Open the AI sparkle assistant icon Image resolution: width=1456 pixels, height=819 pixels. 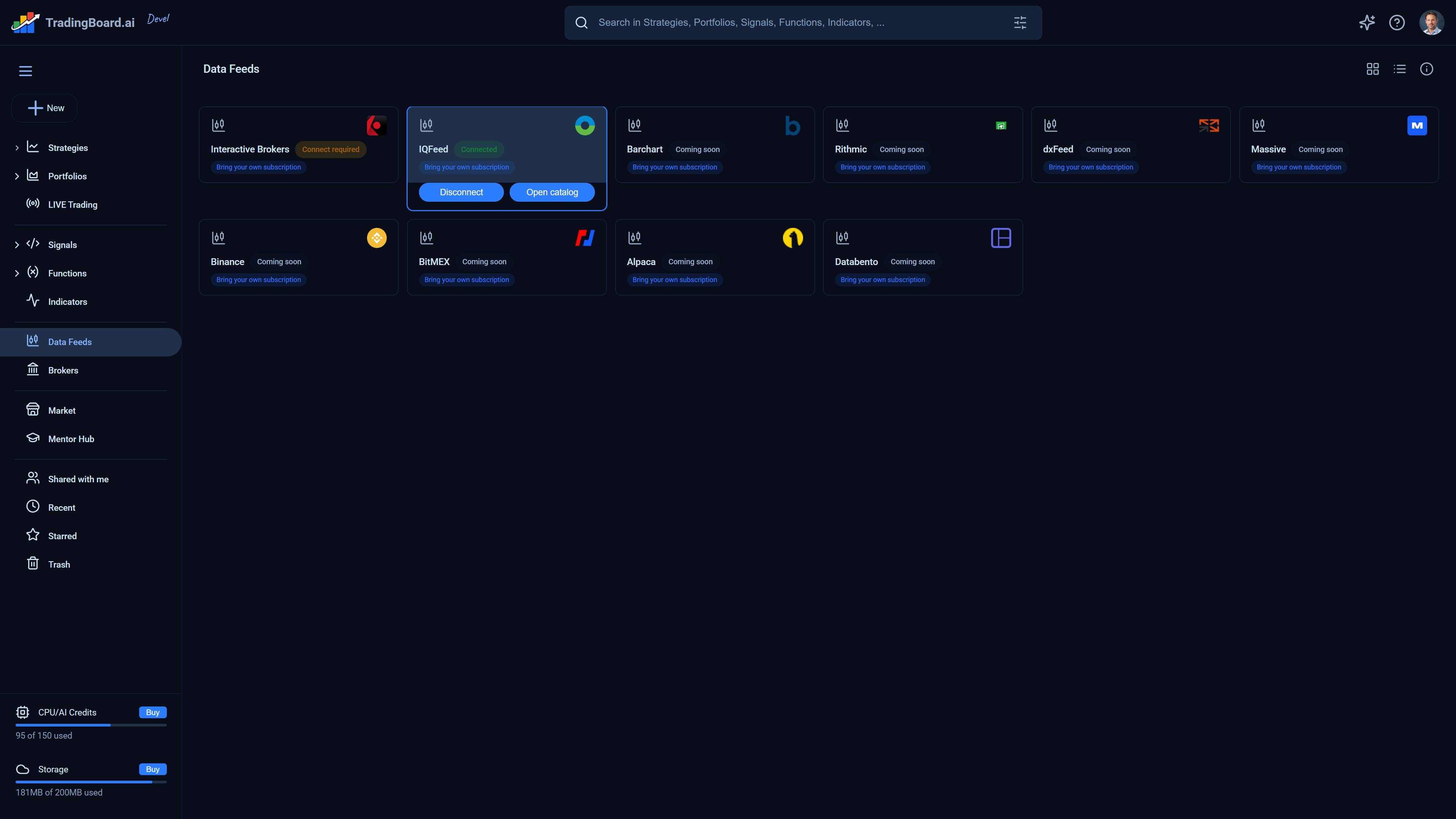coord(1367,23)
